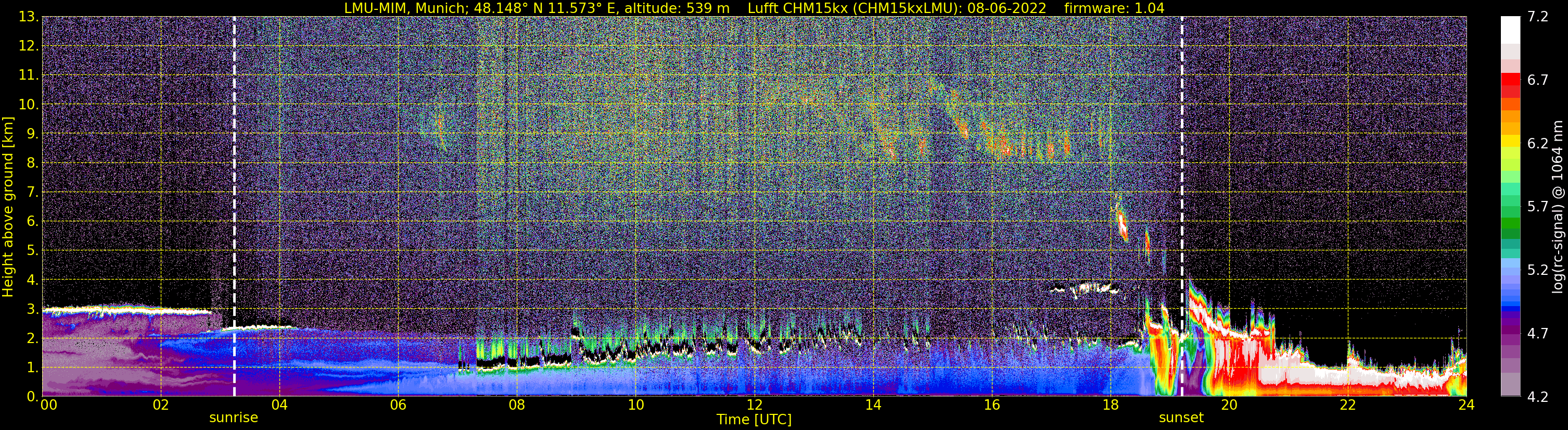Click the chart title mentioning LMU-MIM, Munich
The image size is (1568, 430).
tap(754, 8)
